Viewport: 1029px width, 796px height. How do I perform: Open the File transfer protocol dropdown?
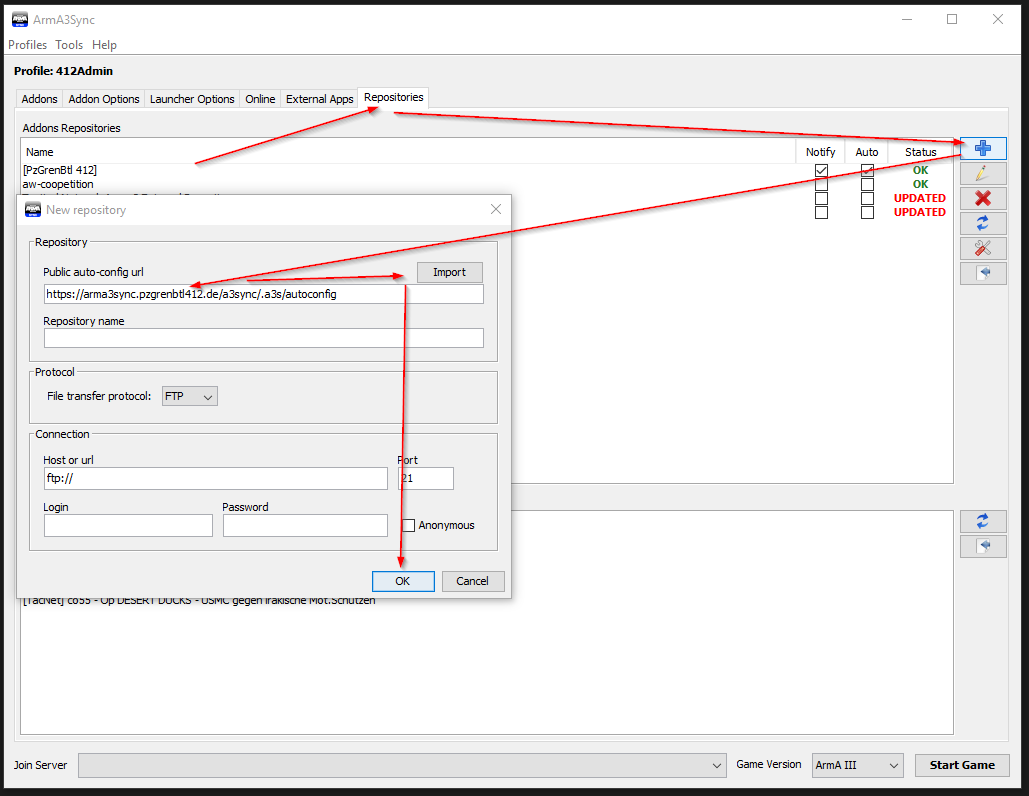[190, 396]
